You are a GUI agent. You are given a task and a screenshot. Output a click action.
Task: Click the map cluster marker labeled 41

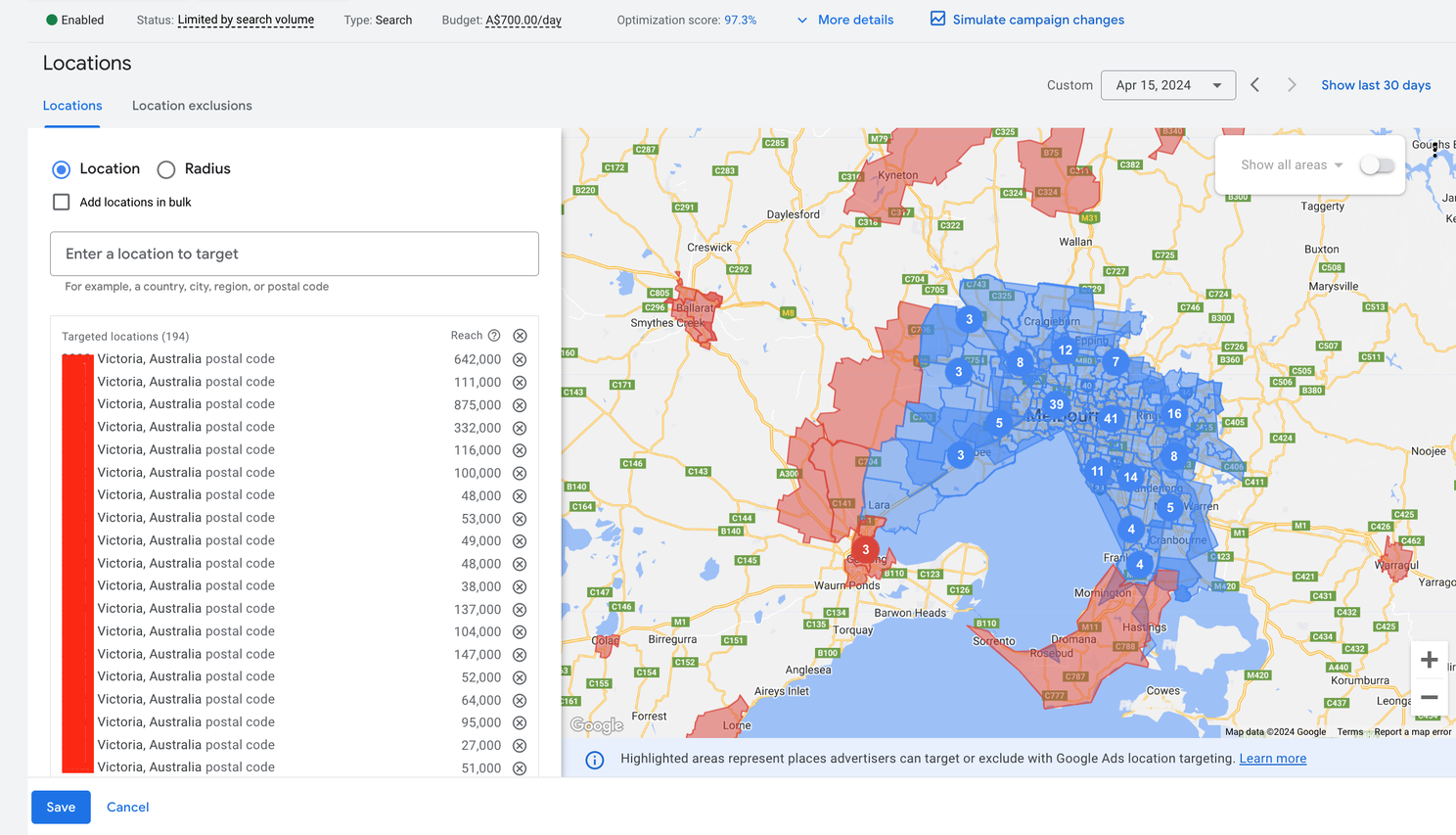click(1111, 418)
